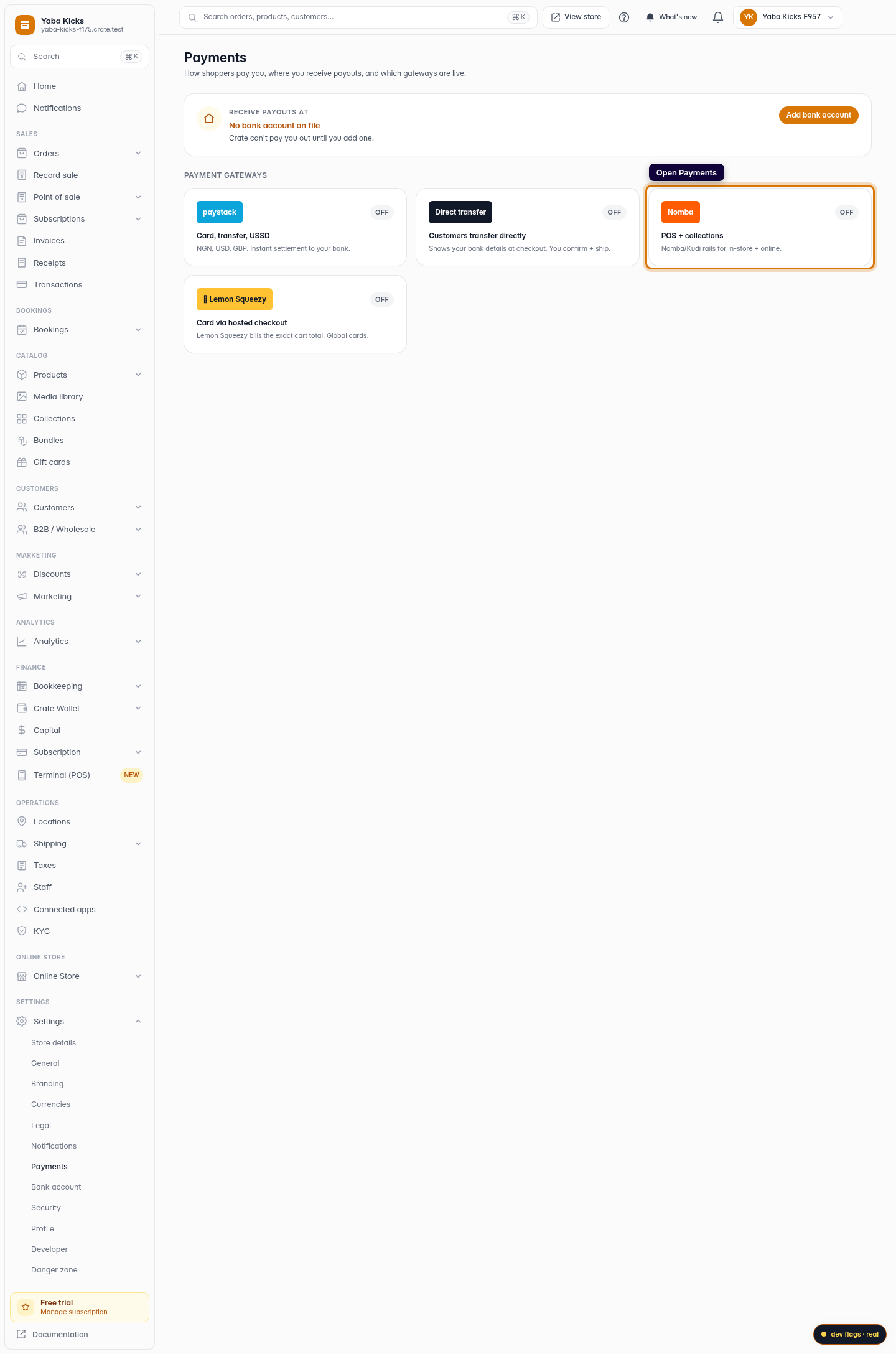This screenshot has height=1354, width=896.
Task: Click the Yaba Kicks store logo icon
Action: [25, 25]
